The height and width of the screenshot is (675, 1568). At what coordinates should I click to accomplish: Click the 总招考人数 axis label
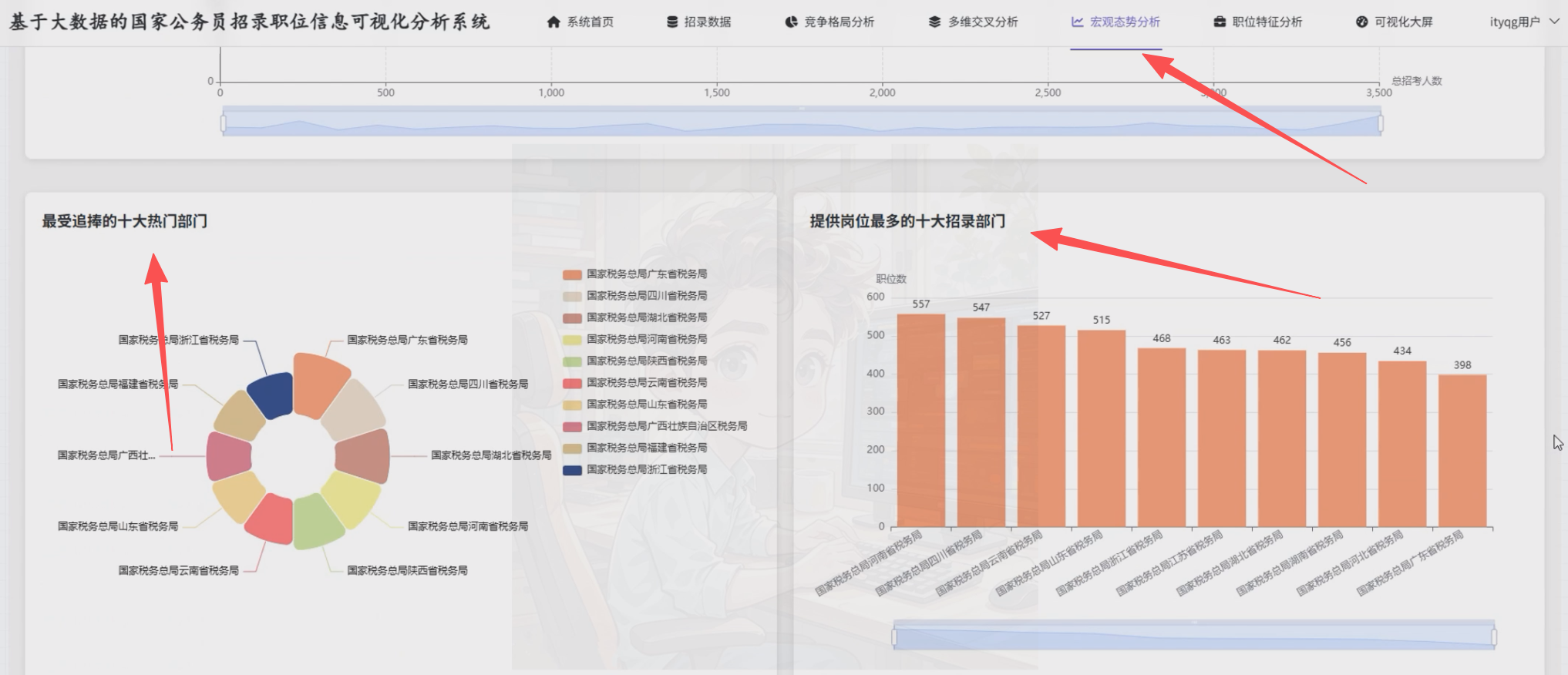tap(1417, 81)
